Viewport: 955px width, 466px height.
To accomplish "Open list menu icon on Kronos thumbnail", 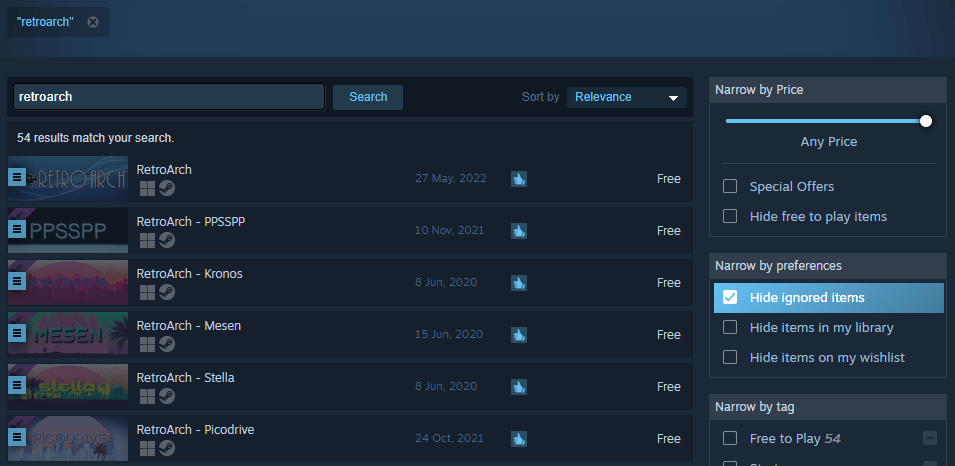I will pos(16,281).
